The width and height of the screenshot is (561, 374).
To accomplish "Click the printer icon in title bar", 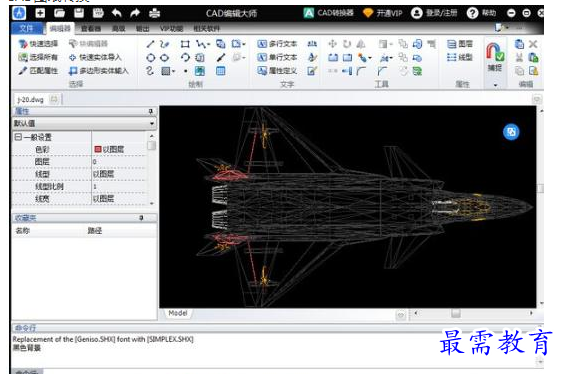I will [154, 14].
